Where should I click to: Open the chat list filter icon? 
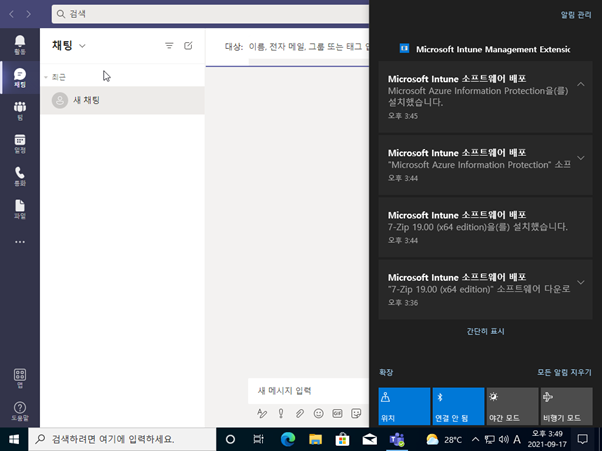[x=169, y=46]
